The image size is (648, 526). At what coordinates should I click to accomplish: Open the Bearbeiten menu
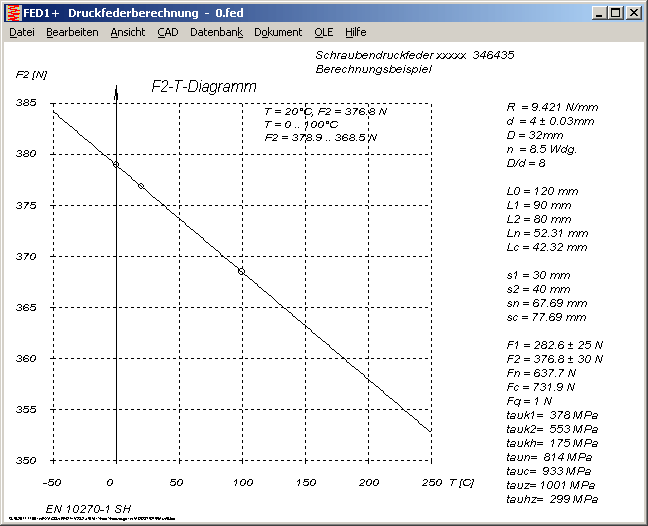[72, 32]
